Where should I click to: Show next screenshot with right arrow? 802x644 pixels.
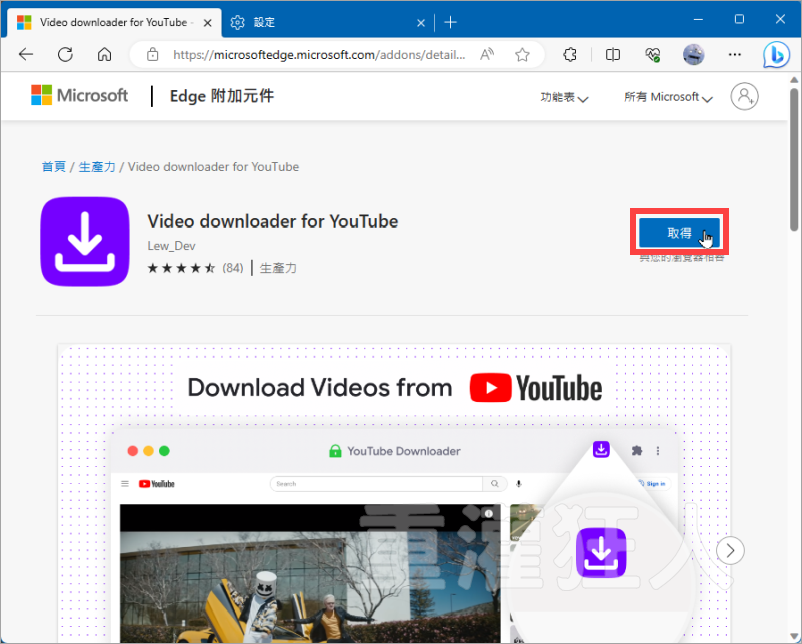[731, 549]
